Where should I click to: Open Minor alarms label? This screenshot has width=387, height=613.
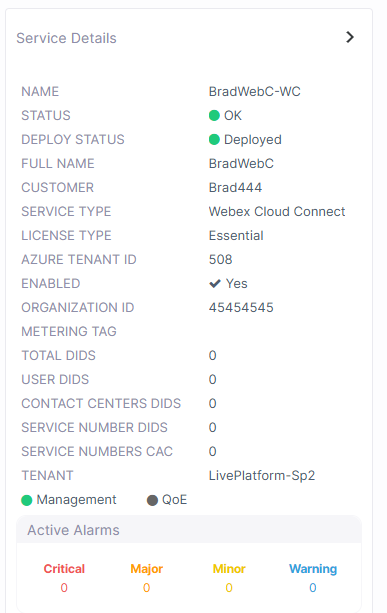click(x=229, y=569)
